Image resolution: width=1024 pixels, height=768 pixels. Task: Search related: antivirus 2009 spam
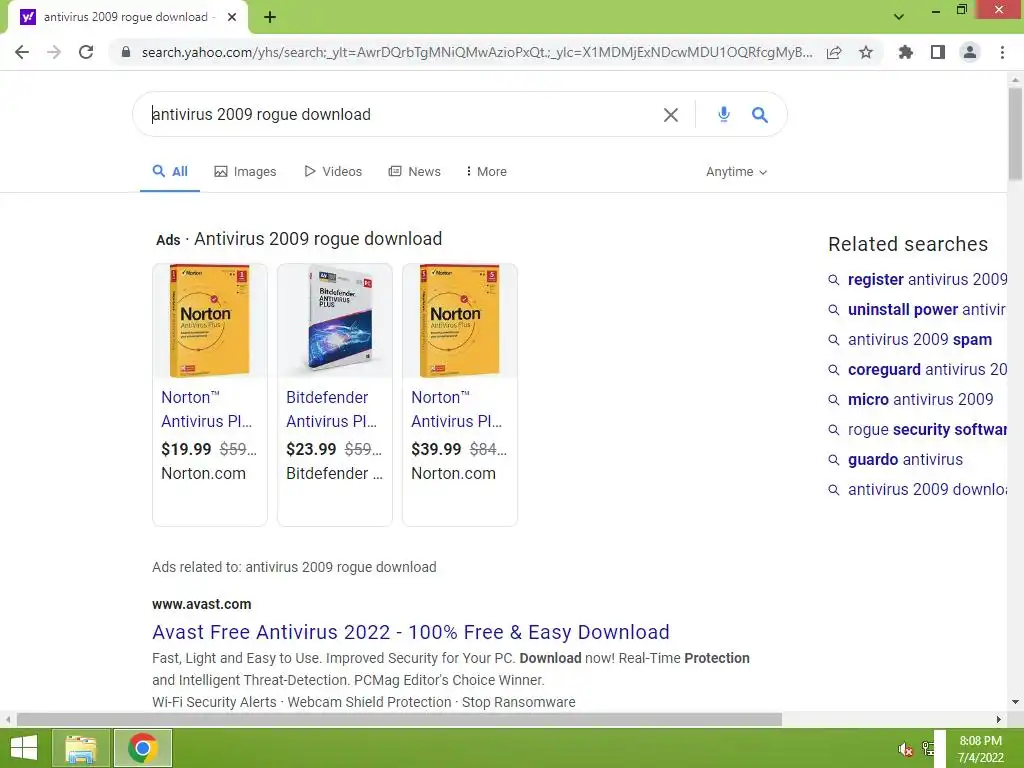click(x=920, y=340)
